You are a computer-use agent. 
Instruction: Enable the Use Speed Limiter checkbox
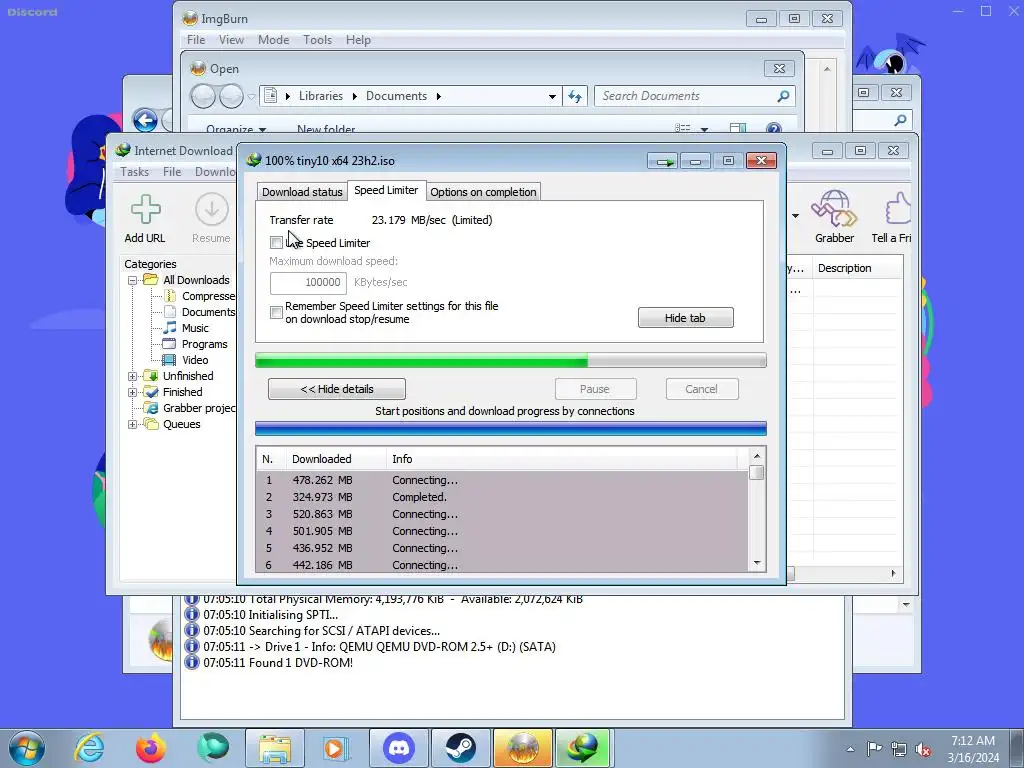(276, 243)
